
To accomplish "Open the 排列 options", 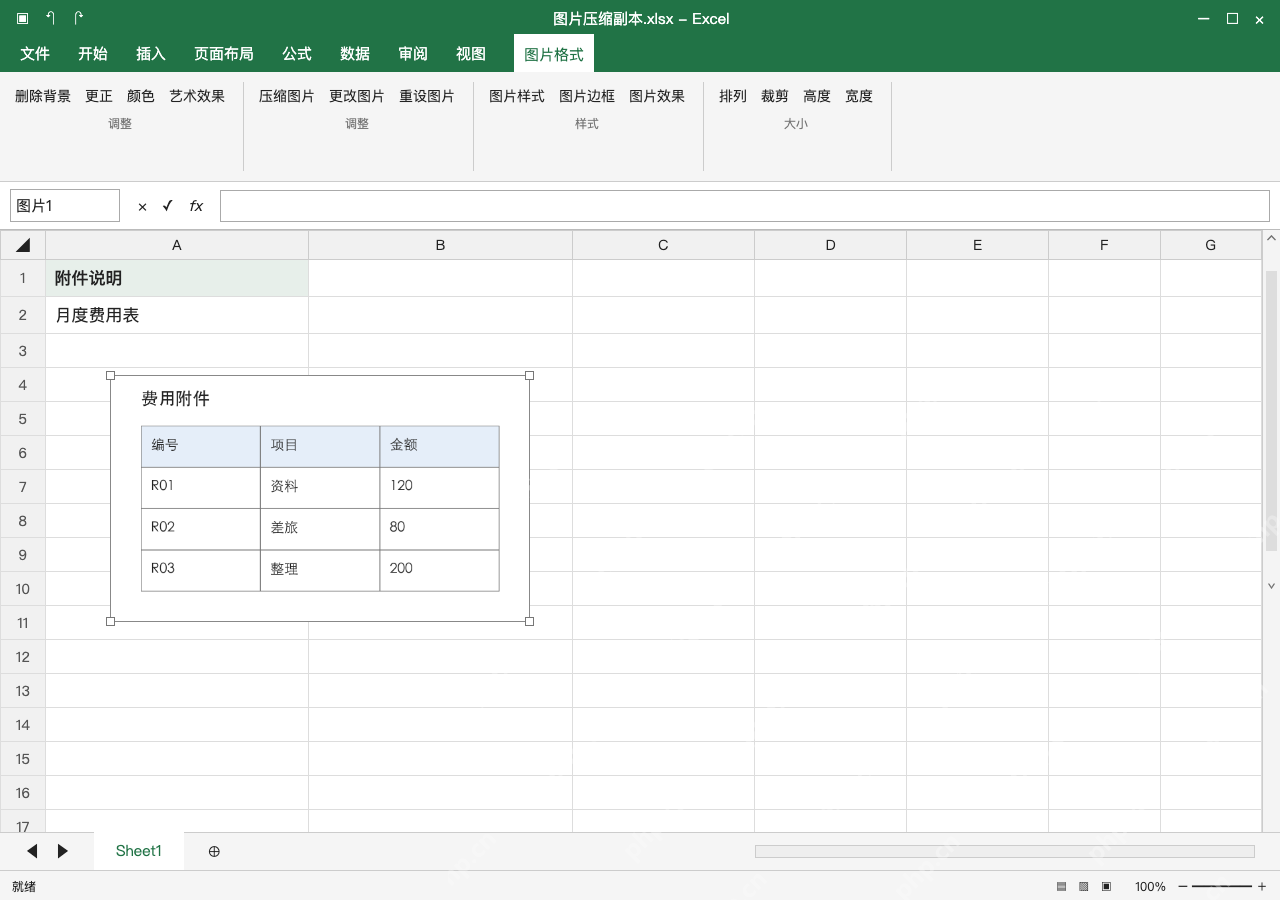I will pos(733,96).
